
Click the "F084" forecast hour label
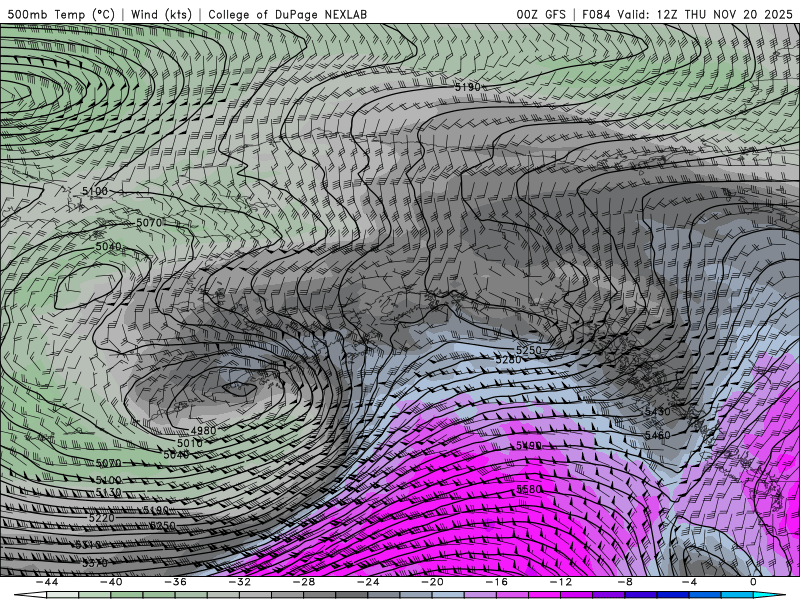[x=596, y=14]
